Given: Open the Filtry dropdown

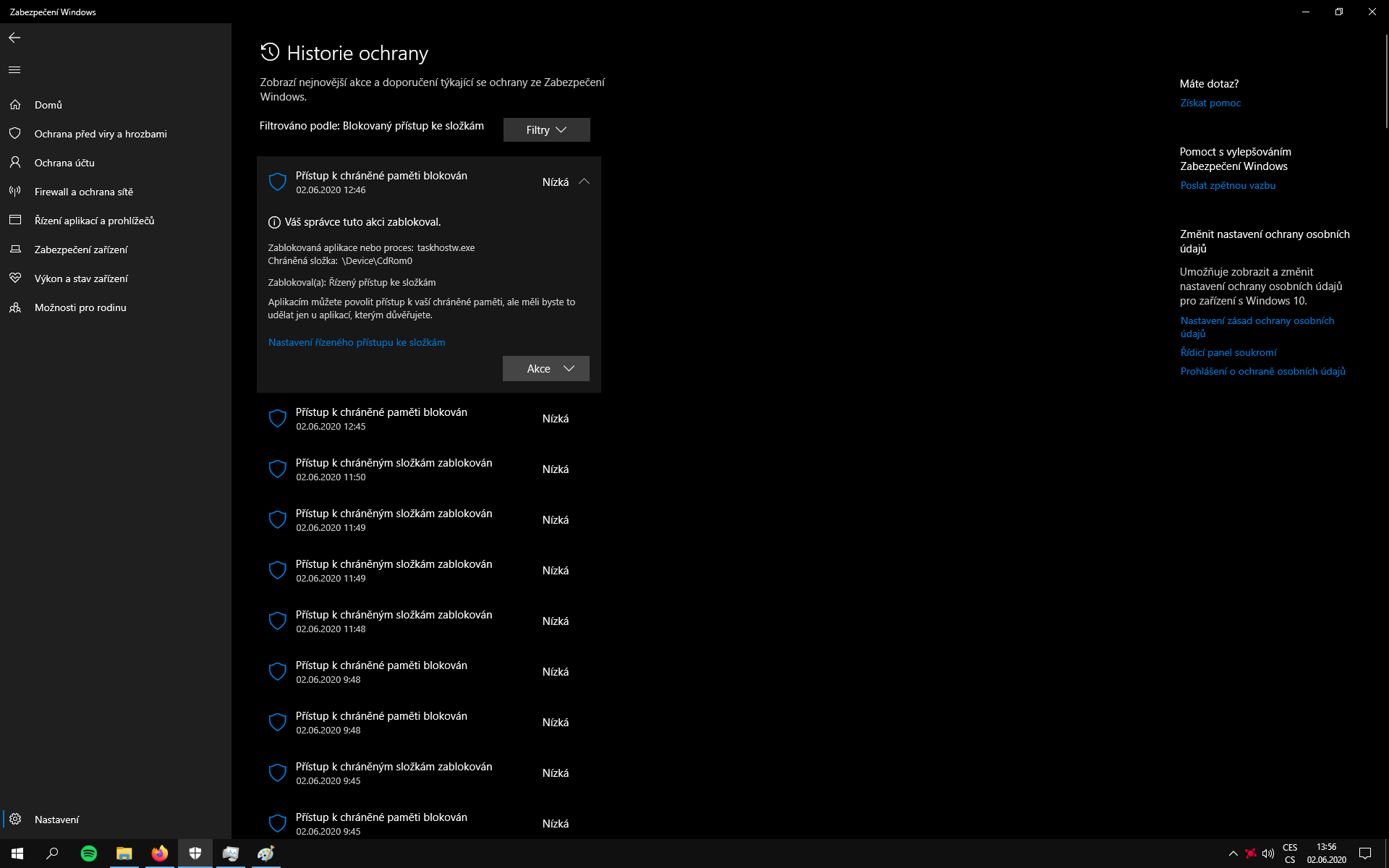Looking at the screenshot, I should click(x=546, y=130).
